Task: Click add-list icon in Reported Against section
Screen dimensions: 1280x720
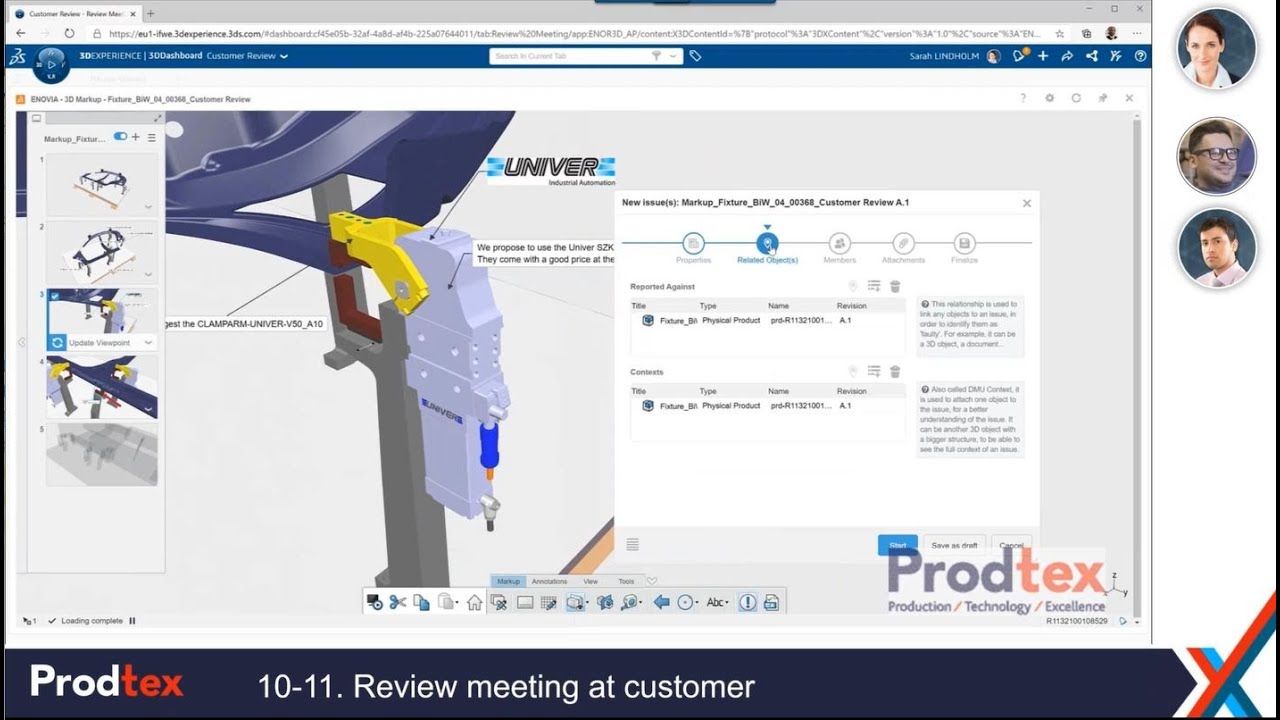Action: (x=874, y=286)
